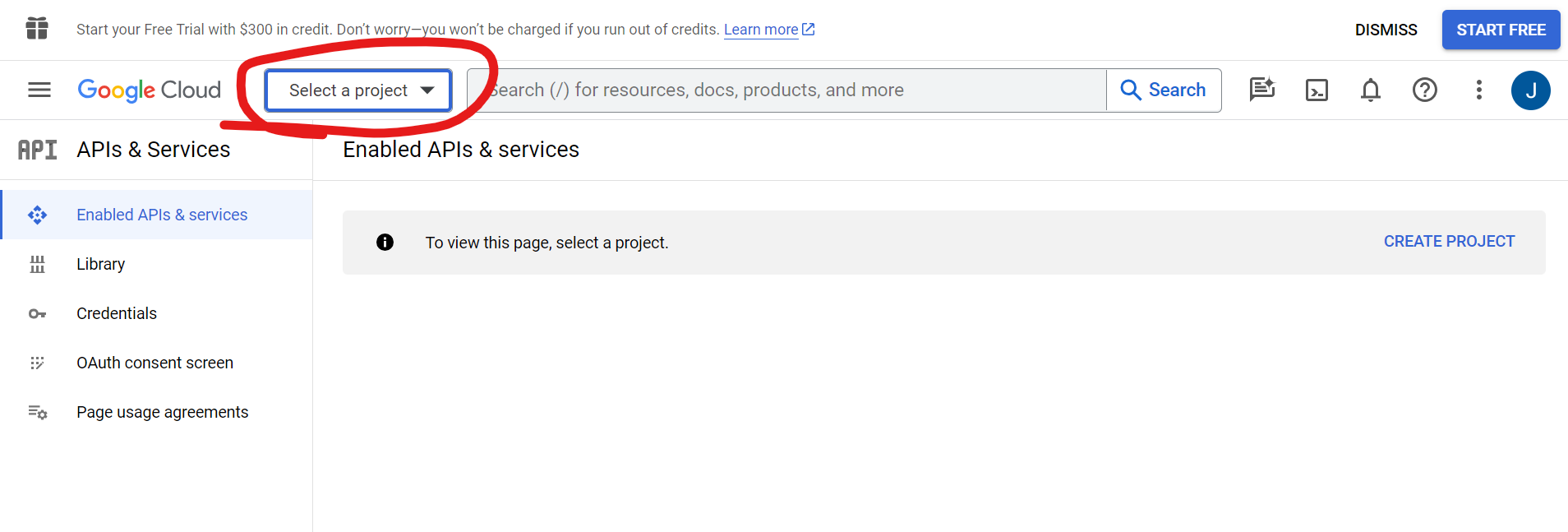The image size is (1568, 532).
Task: Open OAuth consent screen page
Action: [x=154, y=363]
